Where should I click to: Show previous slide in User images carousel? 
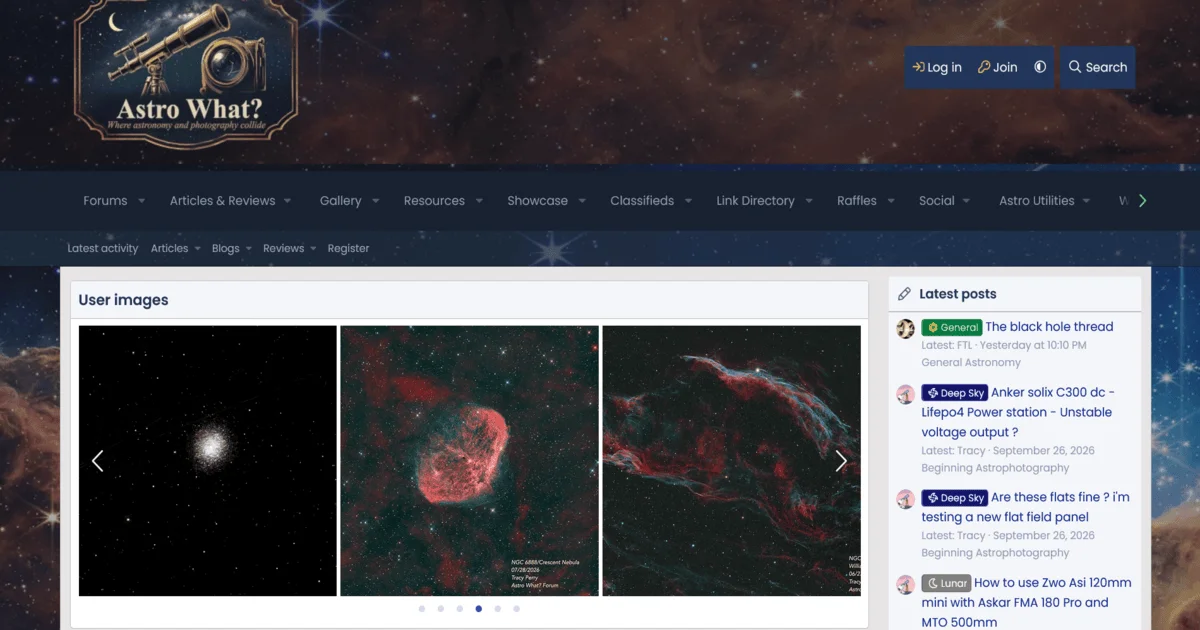[x=98, y=461]
